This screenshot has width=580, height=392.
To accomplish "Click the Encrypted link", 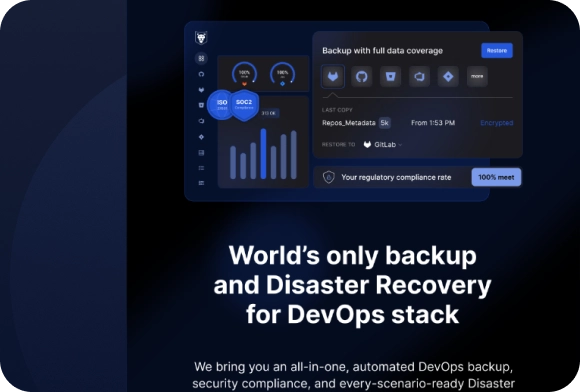I will [496, 123].
